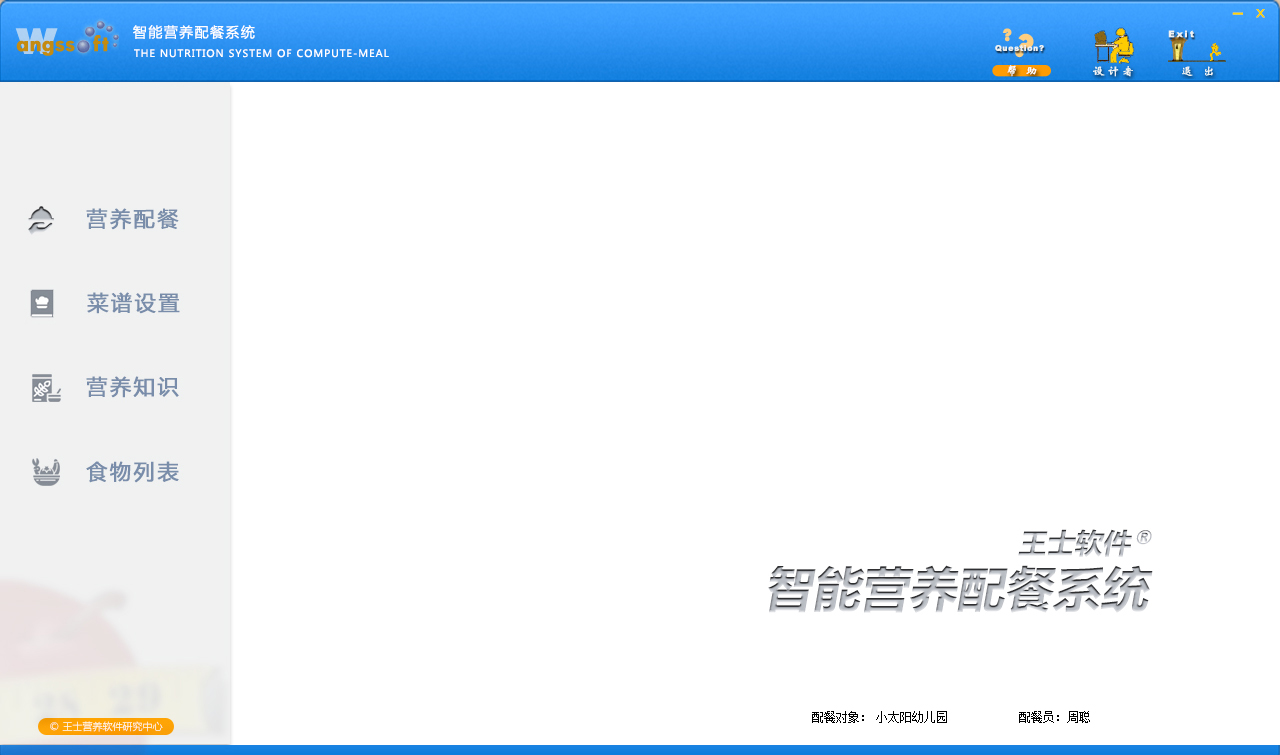The image size is (1280, 755).
Task: Open the 营养配餐 menu entry text
Action: pyautogui.click(x=132, y=219)
